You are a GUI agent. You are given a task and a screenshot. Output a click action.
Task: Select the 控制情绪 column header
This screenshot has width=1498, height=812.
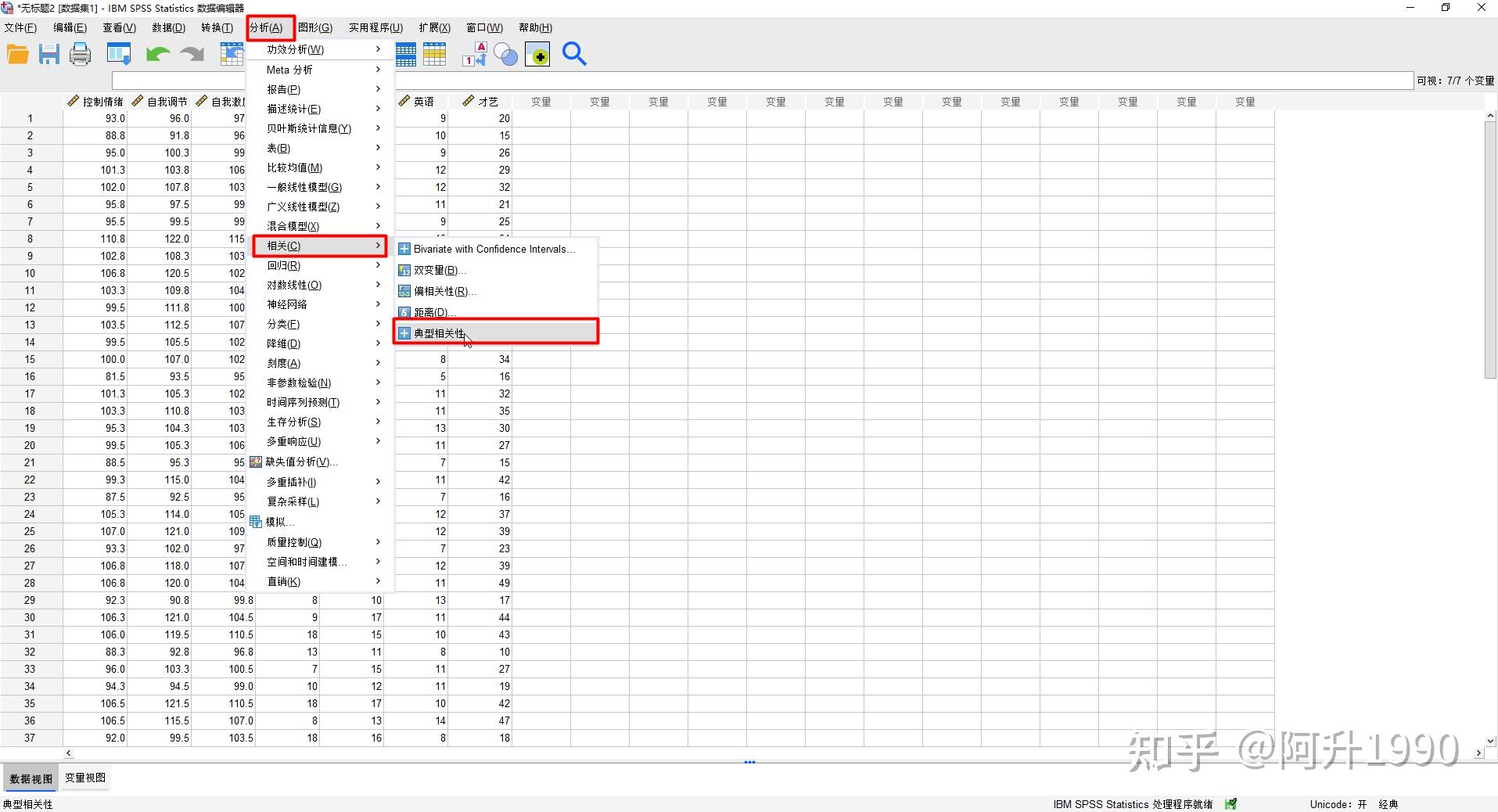(x=95, y=102)
